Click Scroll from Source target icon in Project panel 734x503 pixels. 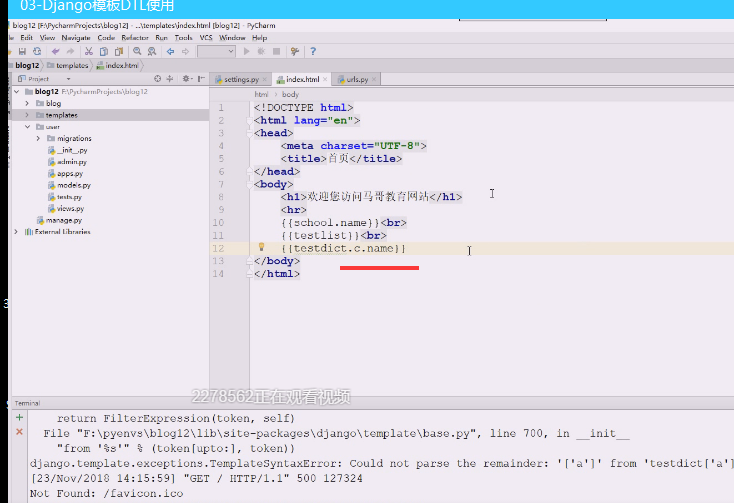point(157,79)
